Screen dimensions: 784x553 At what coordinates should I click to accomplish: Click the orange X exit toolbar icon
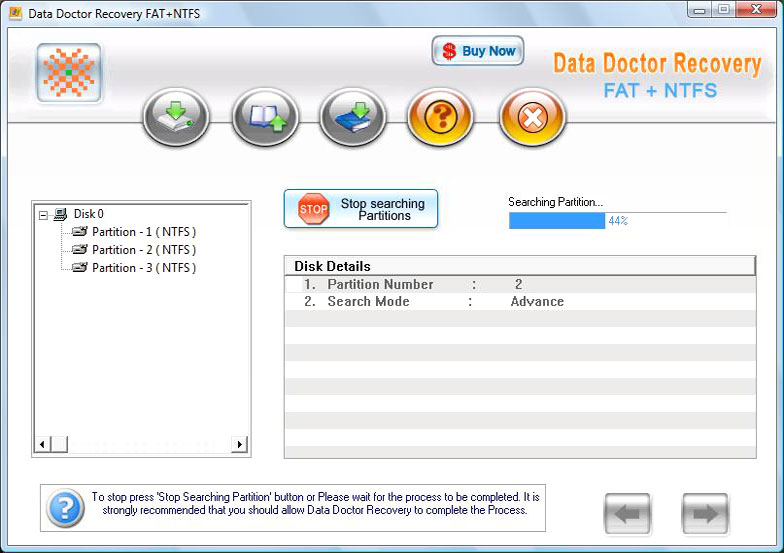tap(532, 117)
